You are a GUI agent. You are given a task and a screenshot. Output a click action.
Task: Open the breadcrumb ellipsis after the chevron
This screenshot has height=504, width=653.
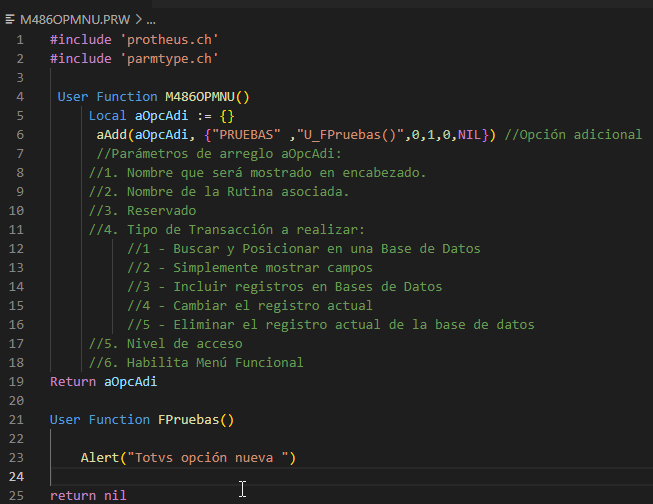click(151, 20)
